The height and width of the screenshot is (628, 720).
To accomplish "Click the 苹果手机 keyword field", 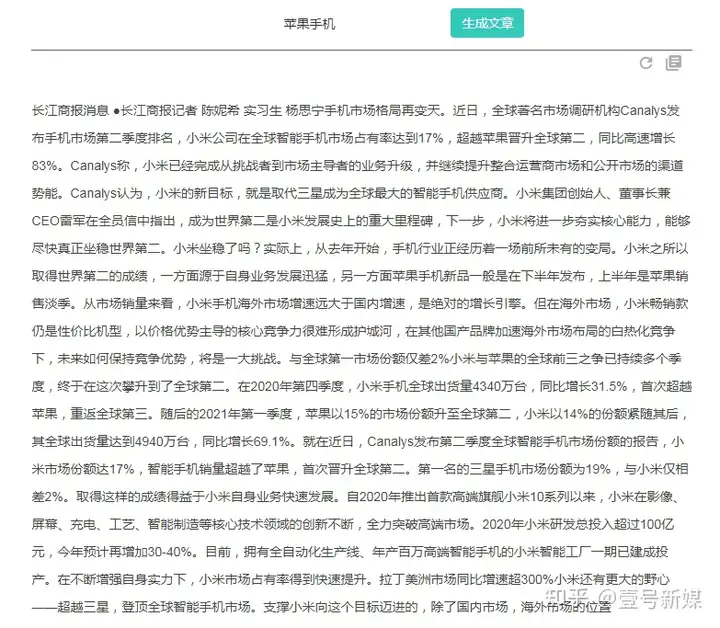I will tap(309, 23).
